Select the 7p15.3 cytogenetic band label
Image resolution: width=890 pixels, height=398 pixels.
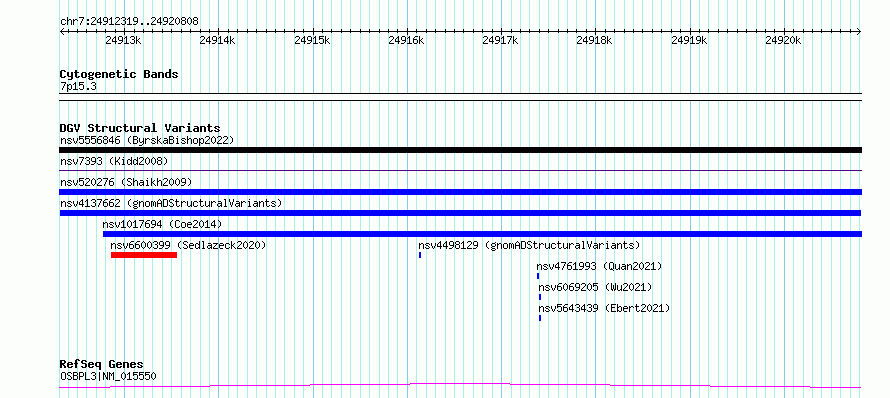[x=77, y=86]
